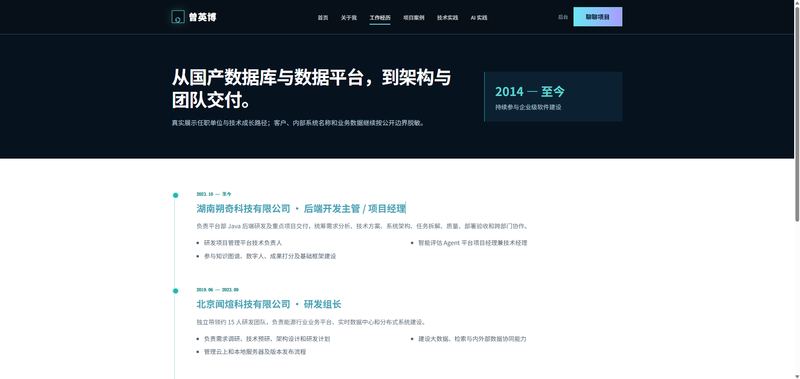Select the 工作经历 nav tab

(x=380, y=17)
